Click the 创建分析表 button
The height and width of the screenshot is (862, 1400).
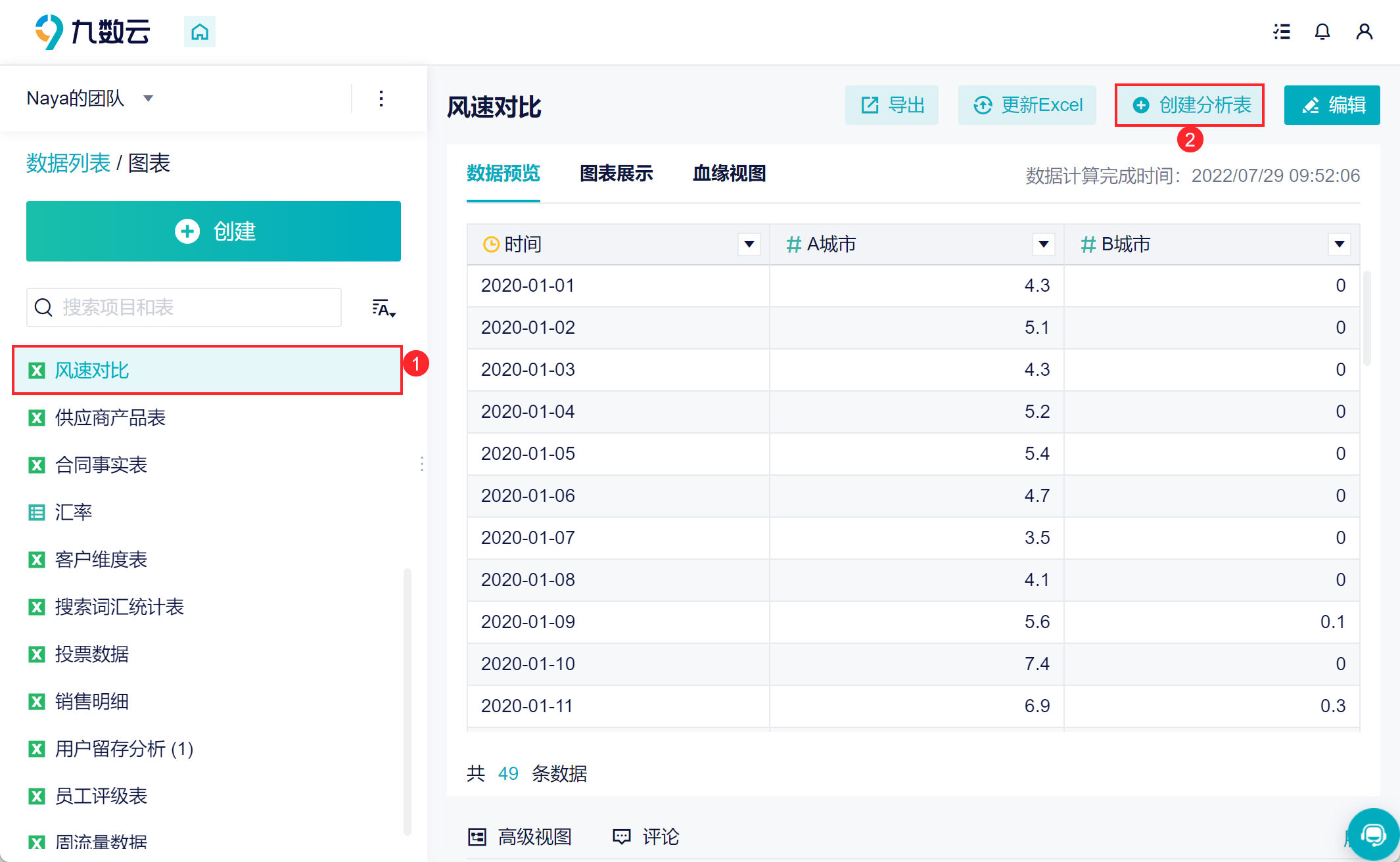tap(1190, 105)
